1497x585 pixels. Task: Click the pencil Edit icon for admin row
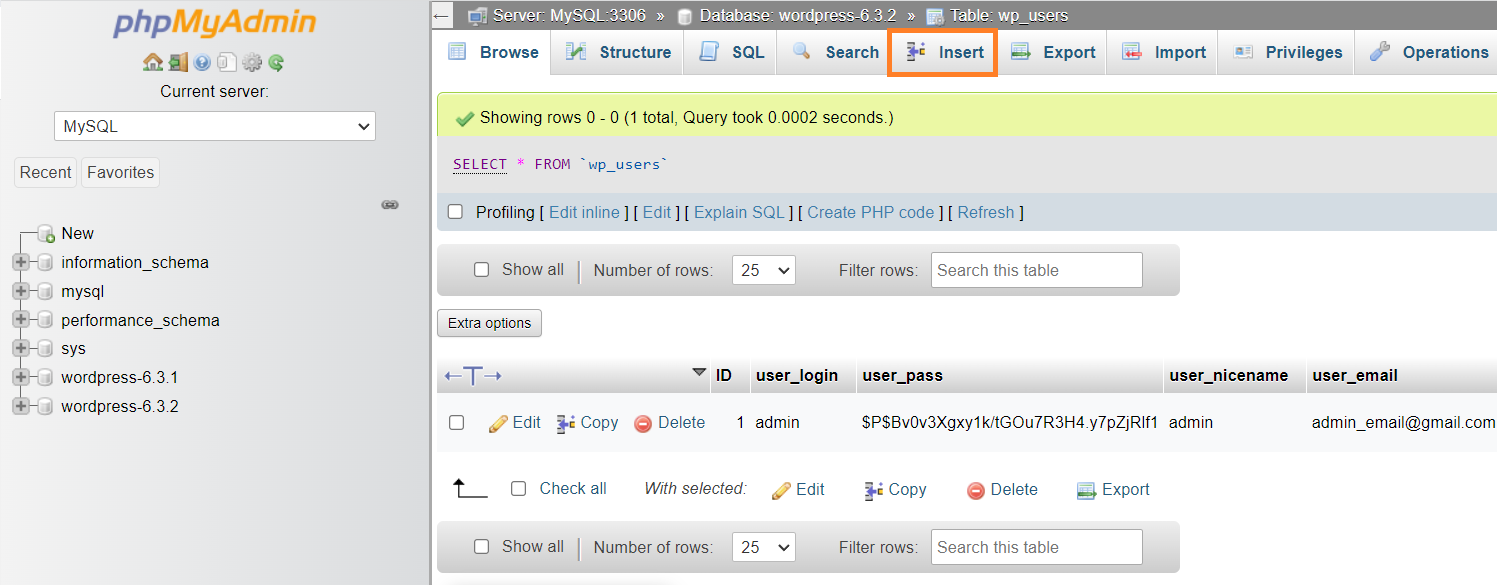498,423
